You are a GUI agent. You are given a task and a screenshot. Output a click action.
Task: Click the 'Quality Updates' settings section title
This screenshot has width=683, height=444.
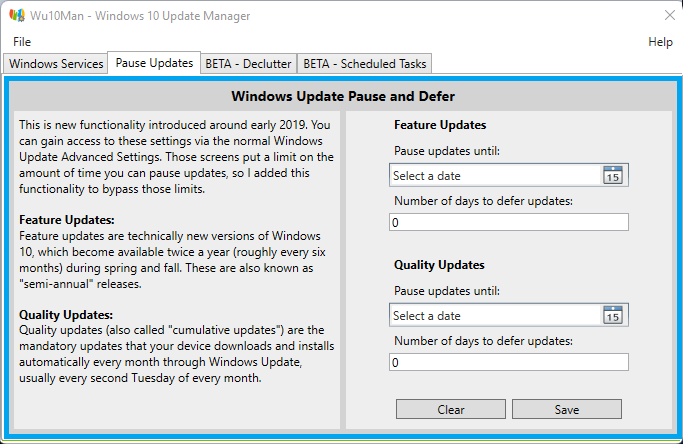point(439,265)
